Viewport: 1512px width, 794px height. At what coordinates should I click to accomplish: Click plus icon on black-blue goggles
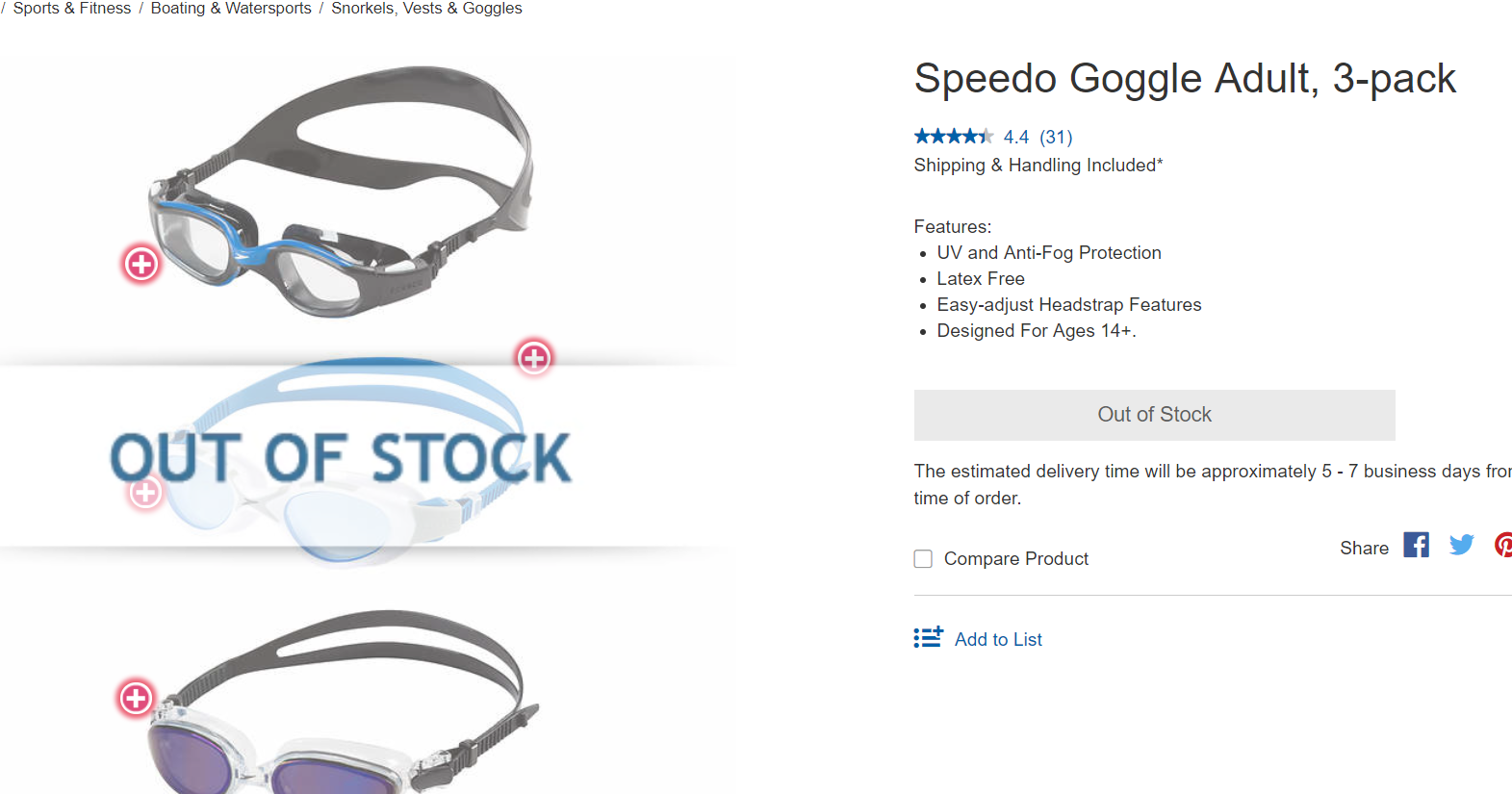click(141, 264)
